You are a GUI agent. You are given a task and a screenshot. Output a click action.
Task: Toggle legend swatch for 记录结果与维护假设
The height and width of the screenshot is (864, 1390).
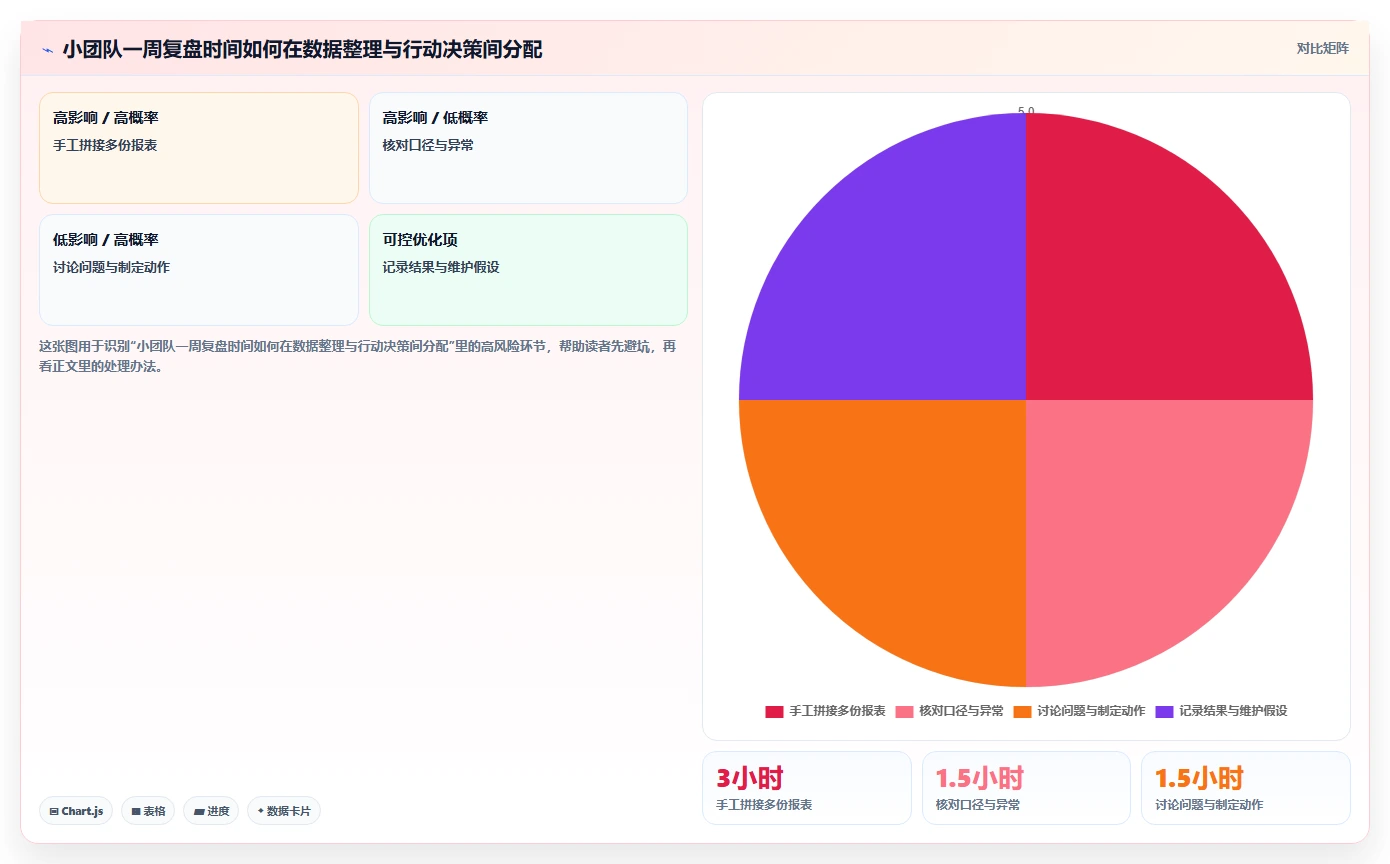point(1164,711)
